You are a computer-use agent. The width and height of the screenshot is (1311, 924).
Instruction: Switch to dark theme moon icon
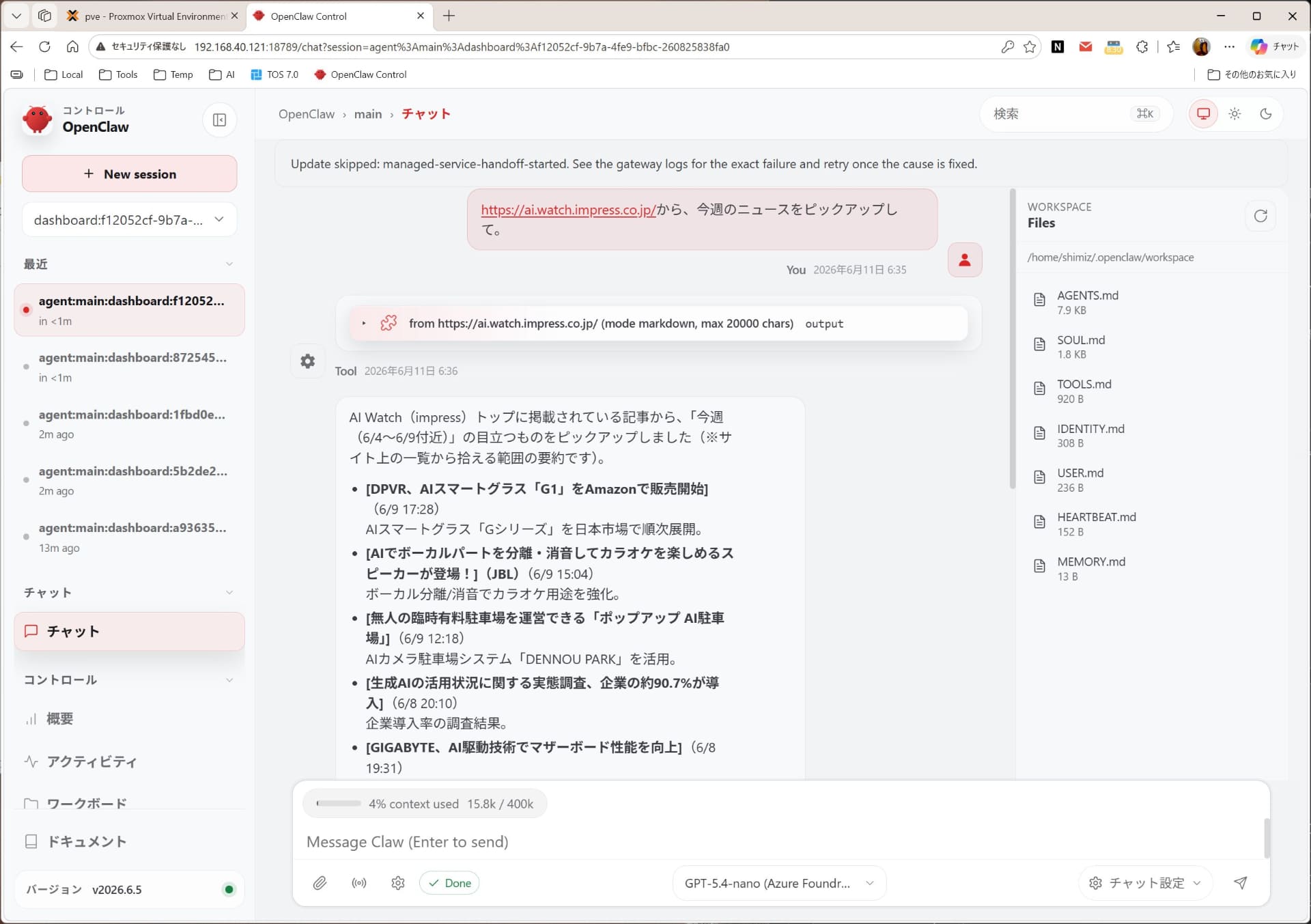coord(1266,114)
